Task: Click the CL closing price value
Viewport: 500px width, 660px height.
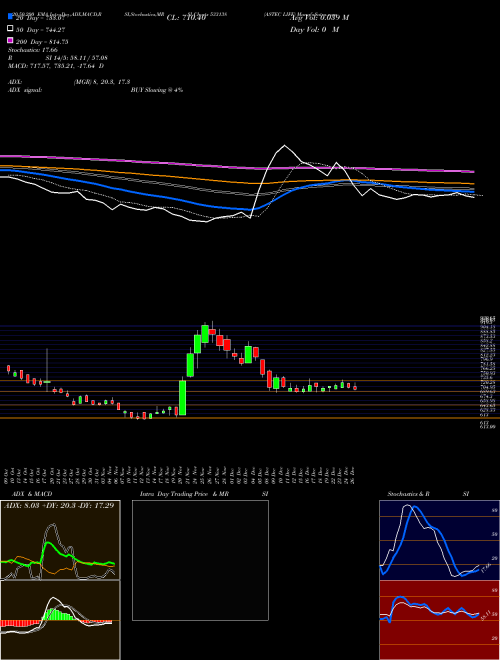Action: pyautogui.click(x=186, y=18)
